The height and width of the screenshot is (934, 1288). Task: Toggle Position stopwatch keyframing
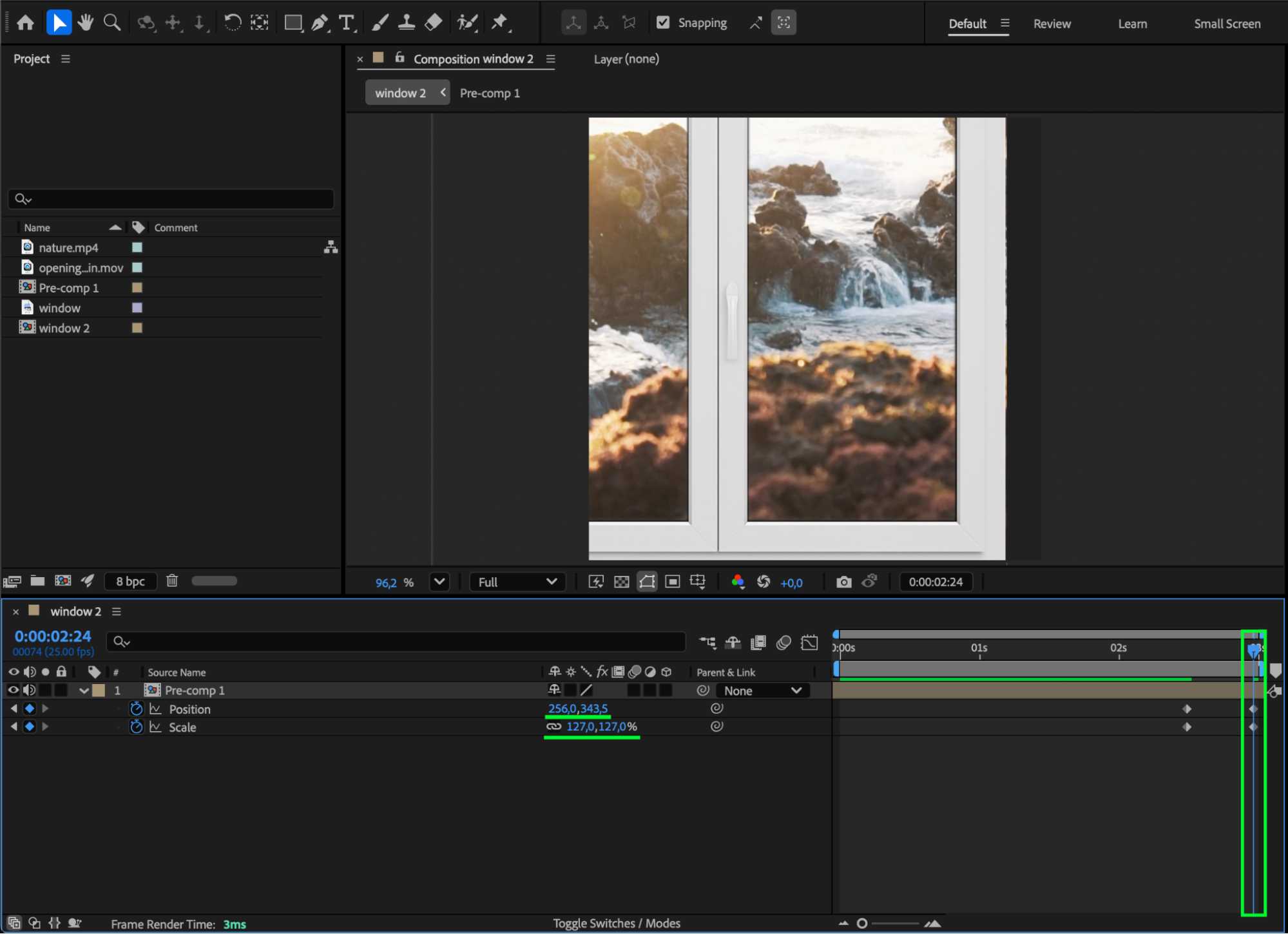136,709
